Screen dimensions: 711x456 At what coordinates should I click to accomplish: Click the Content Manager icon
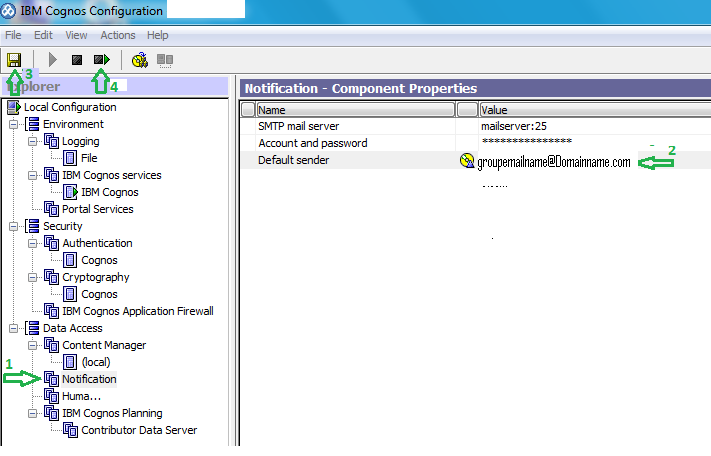(52, 345)
